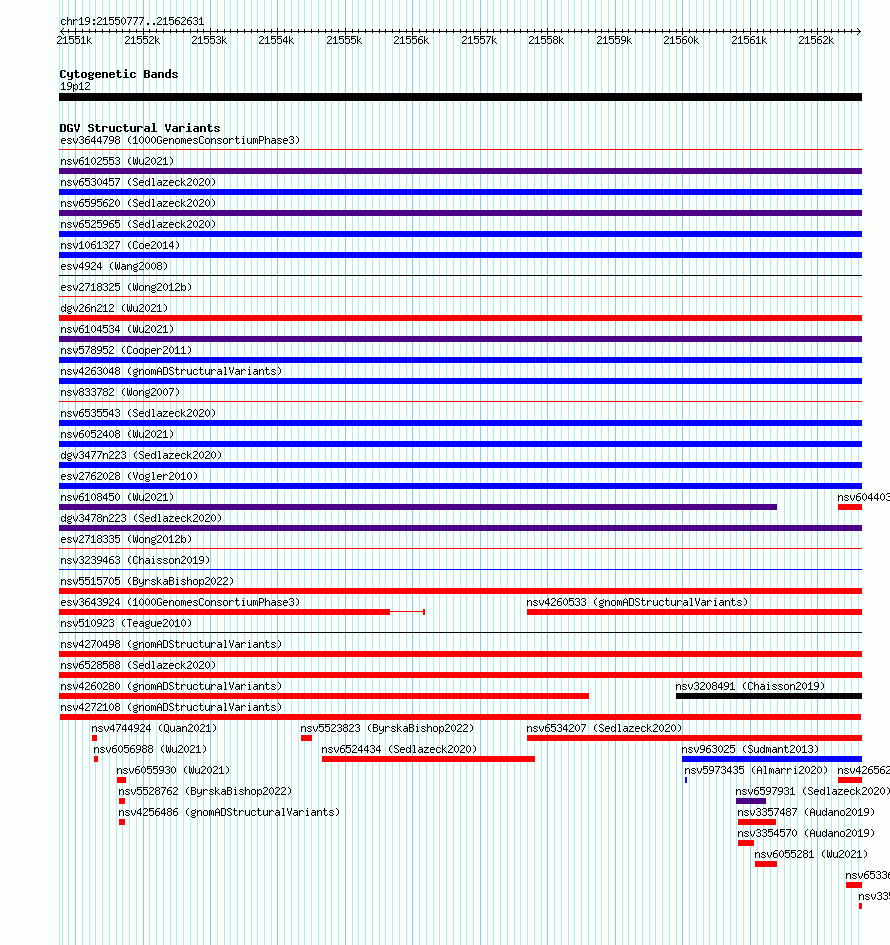890x945 pixels.
Task: Click the black 19p12 cytogenetic band bar
Action: point(460,97)
